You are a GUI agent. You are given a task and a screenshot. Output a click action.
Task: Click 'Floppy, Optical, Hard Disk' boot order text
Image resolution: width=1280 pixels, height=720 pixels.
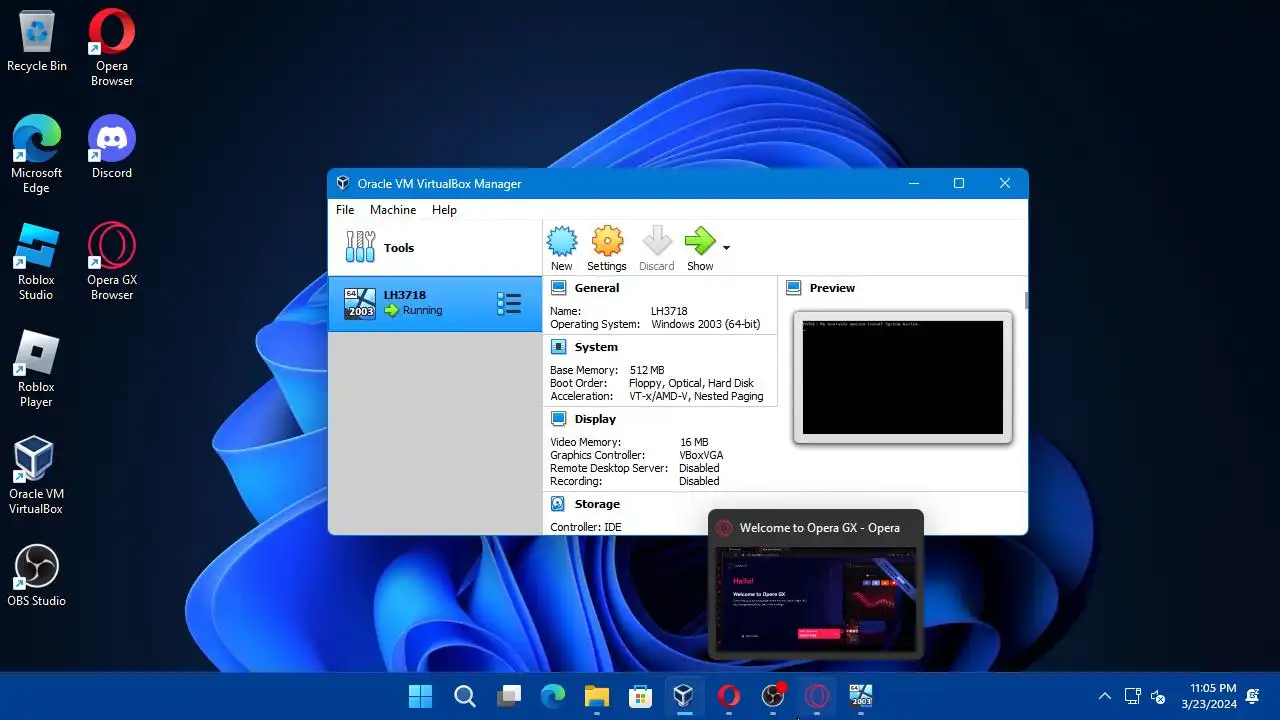[691, 383]
